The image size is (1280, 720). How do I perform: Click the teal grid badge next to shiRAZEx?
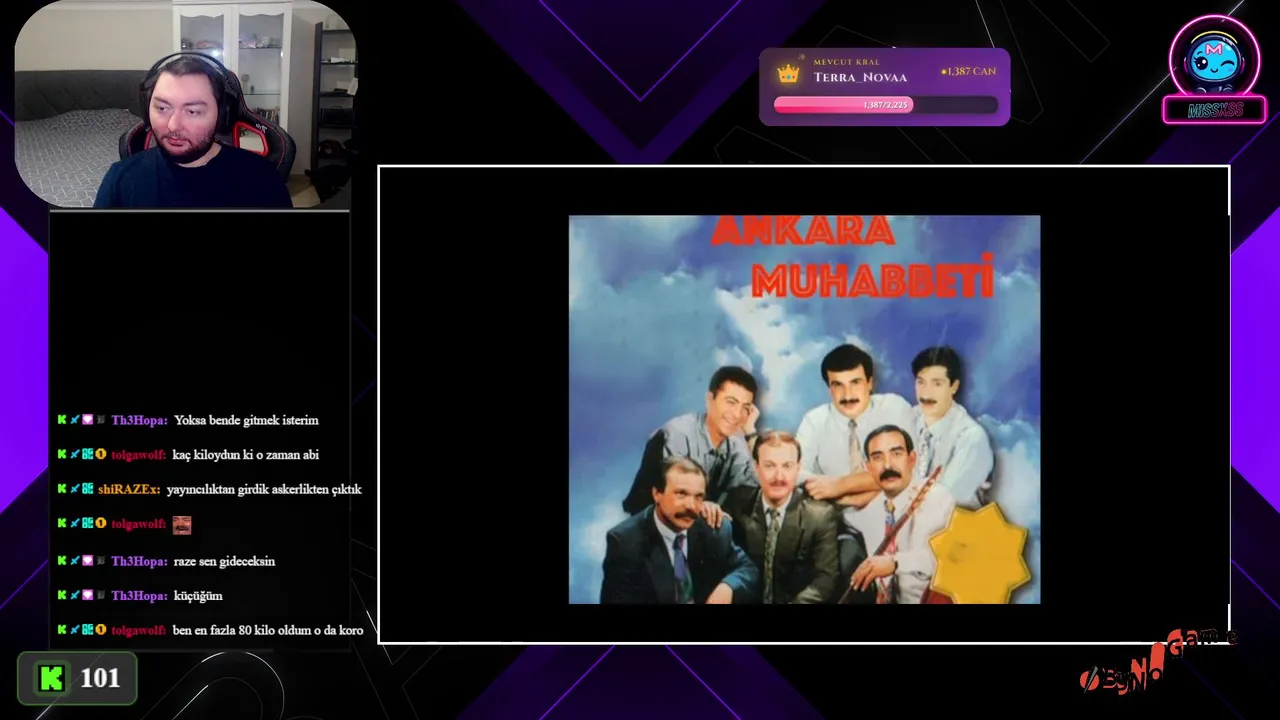[x=87, y=489]
